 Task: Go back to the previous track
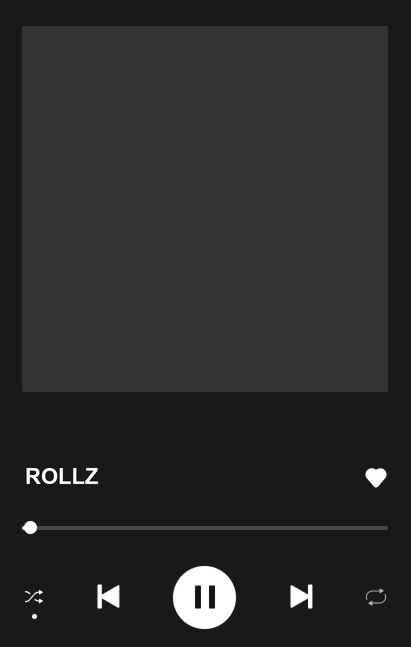109,596
